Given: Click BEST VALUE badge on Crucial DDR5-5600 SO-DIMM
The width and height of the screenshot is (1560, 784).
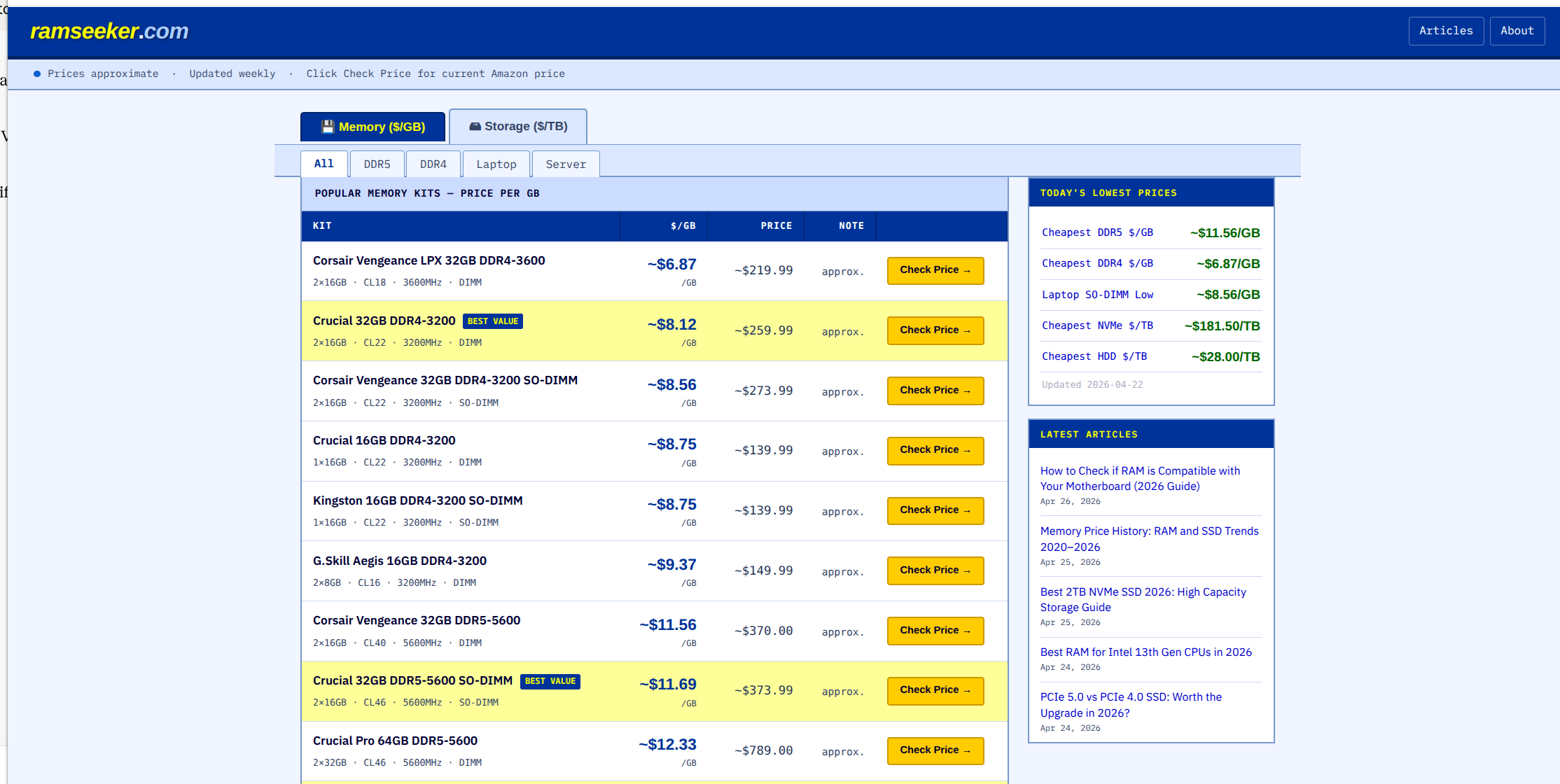Looking at the screenshot, I should point(550,681).
